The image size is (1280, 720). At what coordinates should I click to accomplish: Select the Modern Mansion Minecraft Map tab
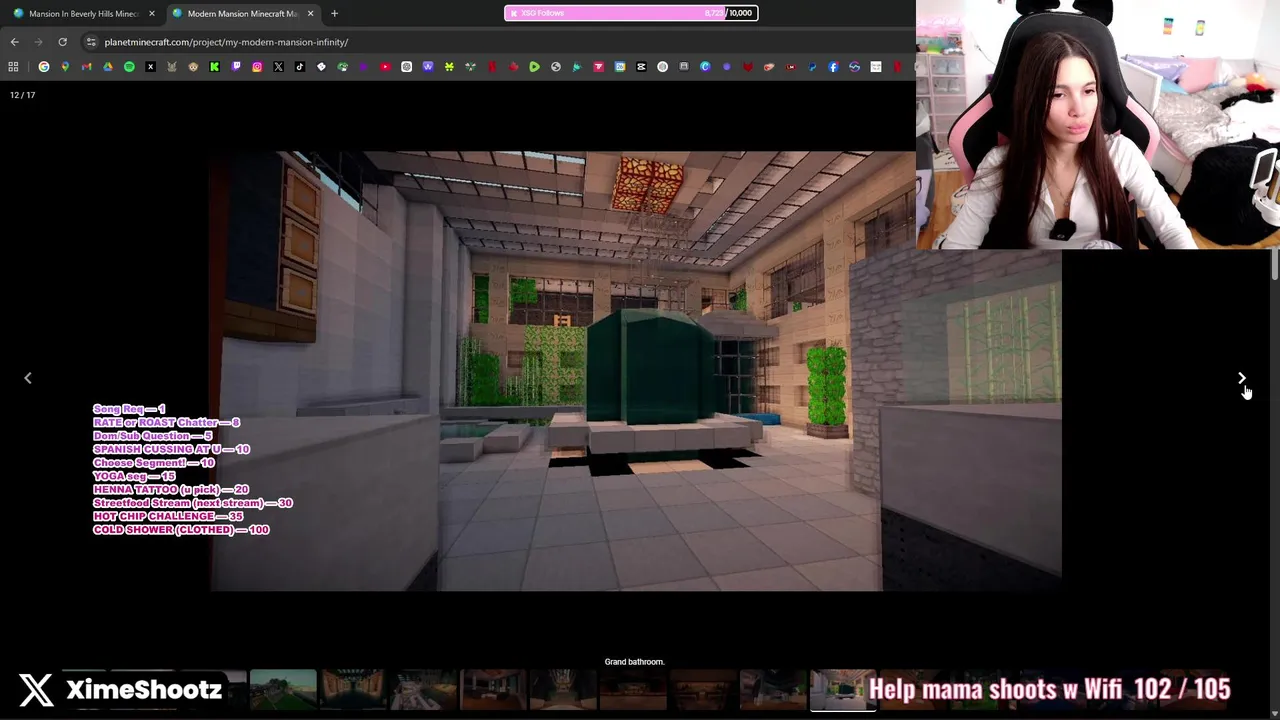[x=242, y=13]
